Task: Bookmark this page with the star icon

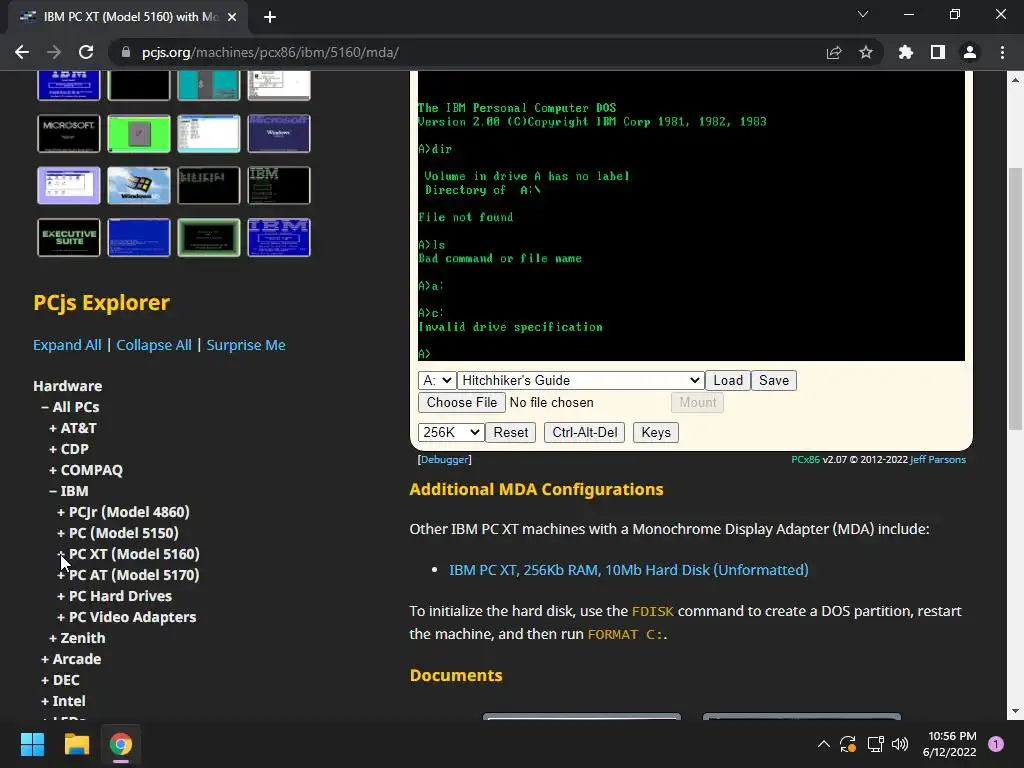Action: (866, 52)
